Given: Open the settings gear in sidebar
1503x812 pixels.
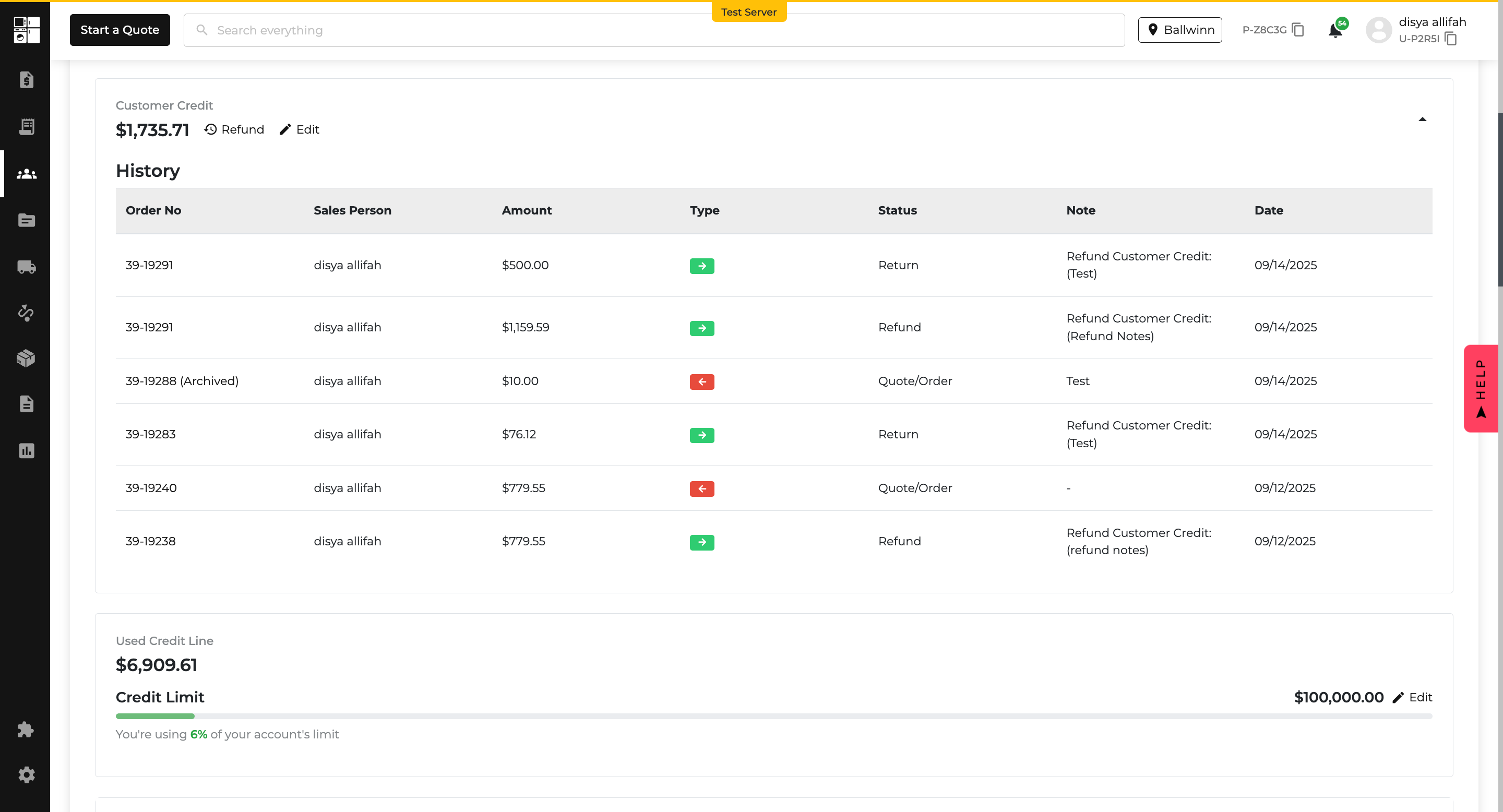Looking at the screenshot, I should click(x=26, y=774).
